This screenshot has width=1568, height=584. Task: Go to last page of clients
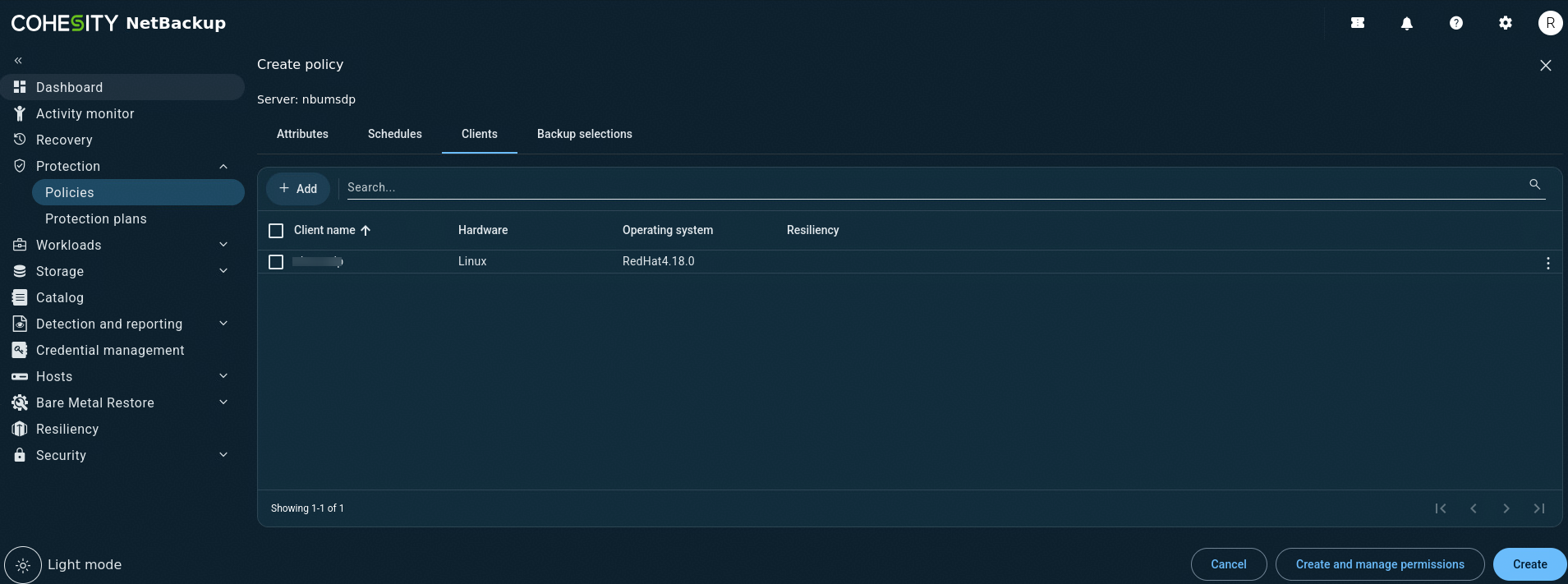pyautogui.click(x=1539, y=508)
